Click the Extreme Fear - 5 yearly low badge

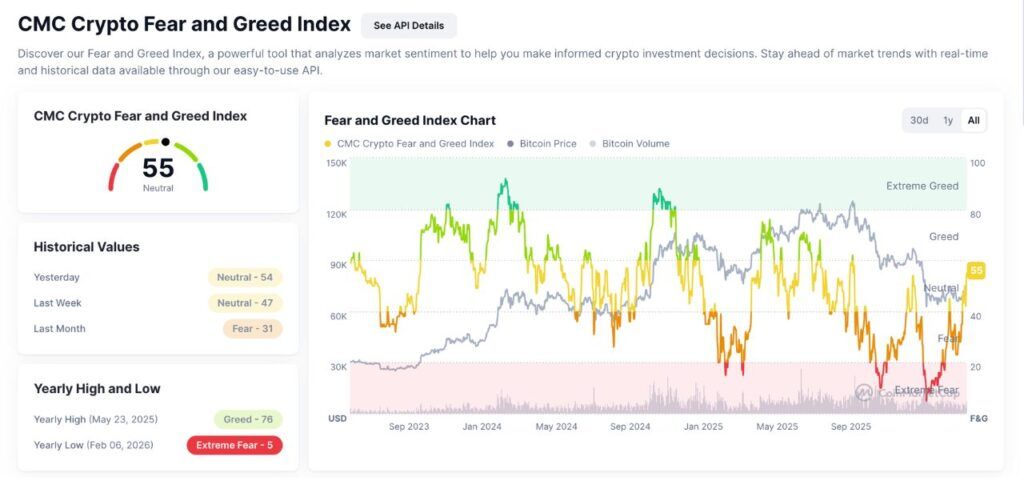(235, 445)
